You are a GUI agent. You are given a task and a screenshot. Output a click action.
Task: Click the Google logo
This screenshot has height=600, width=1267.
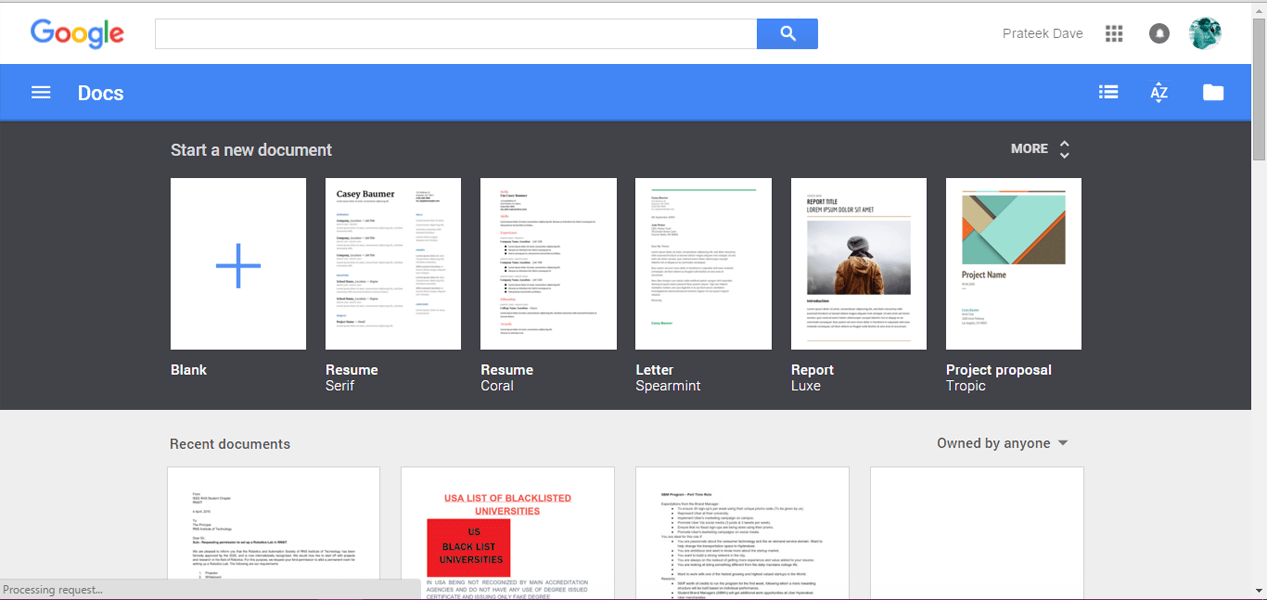[x=77, y=34]
